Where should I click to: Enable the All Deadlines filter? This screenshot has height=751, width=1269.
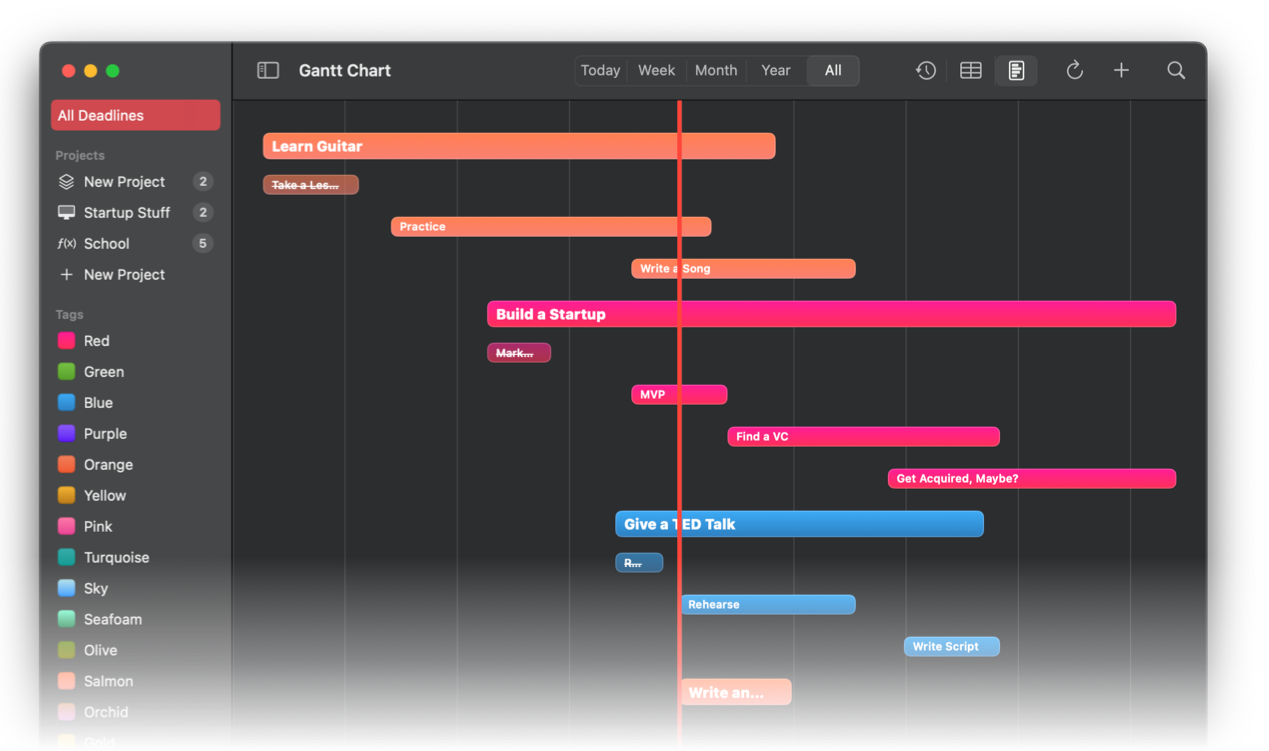[x=135, y=115]
